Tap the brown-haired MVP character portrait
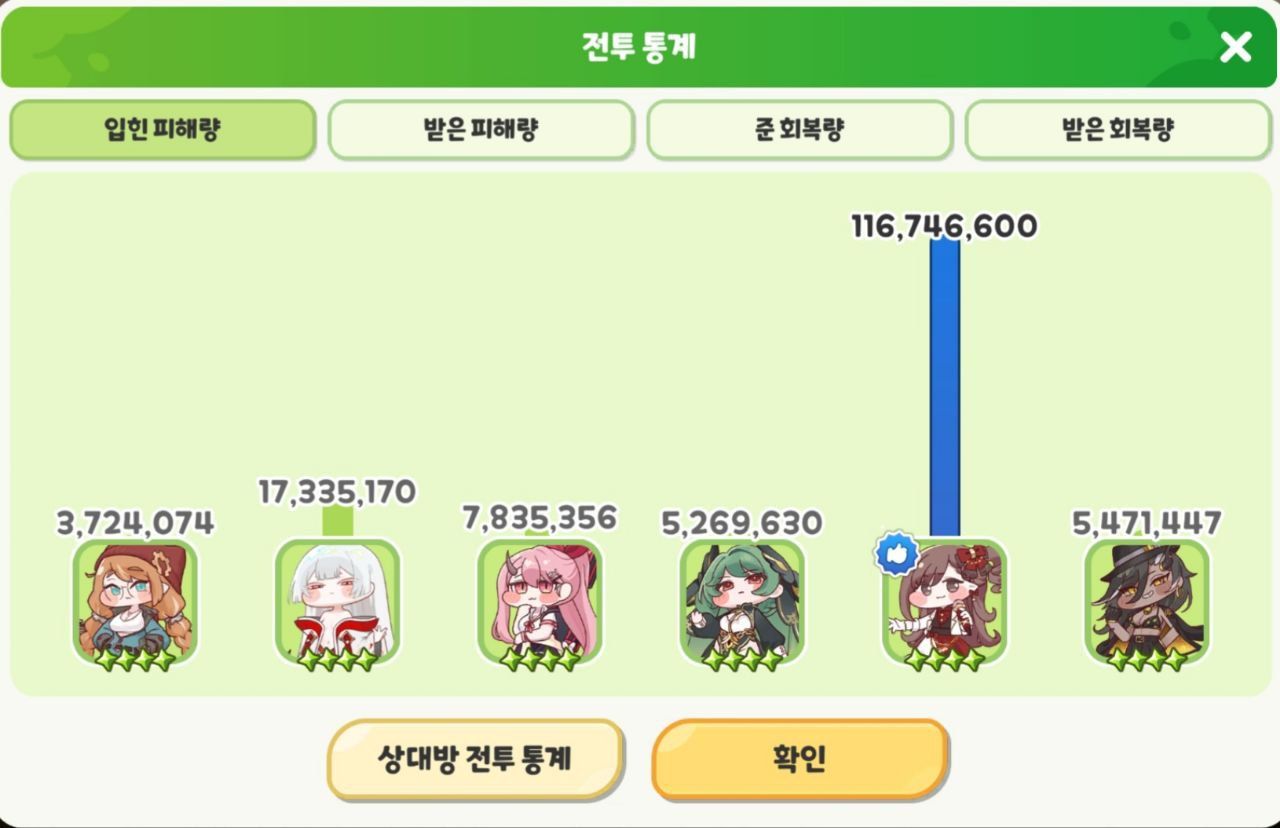 click(x=945, y=603)
